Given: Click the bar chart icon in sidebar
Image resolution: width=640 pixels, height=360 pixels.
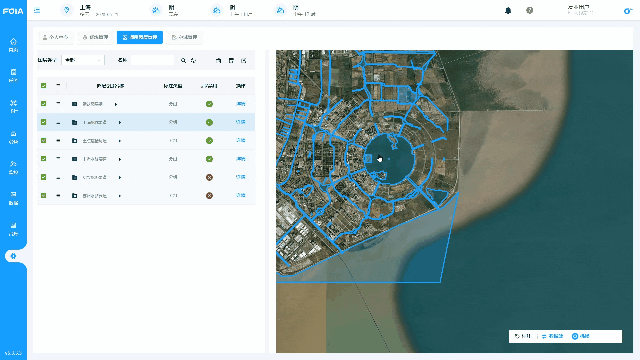Looking at the screenshot, I should pos(13,225).
